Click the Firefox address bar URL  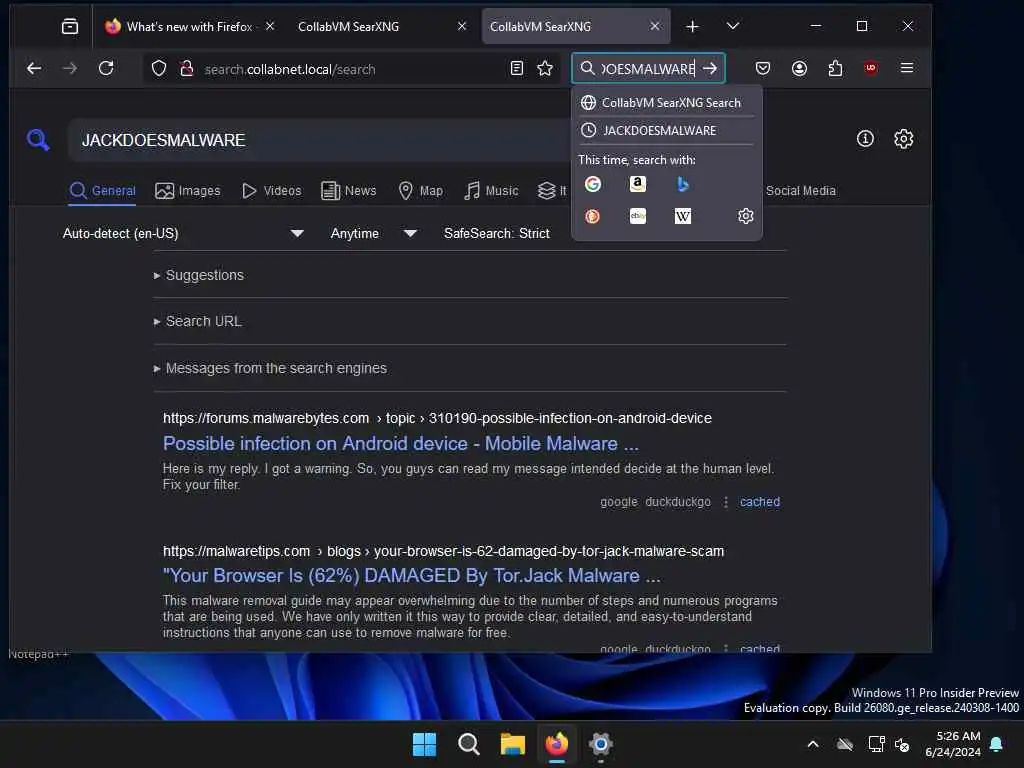coord(289,69)
